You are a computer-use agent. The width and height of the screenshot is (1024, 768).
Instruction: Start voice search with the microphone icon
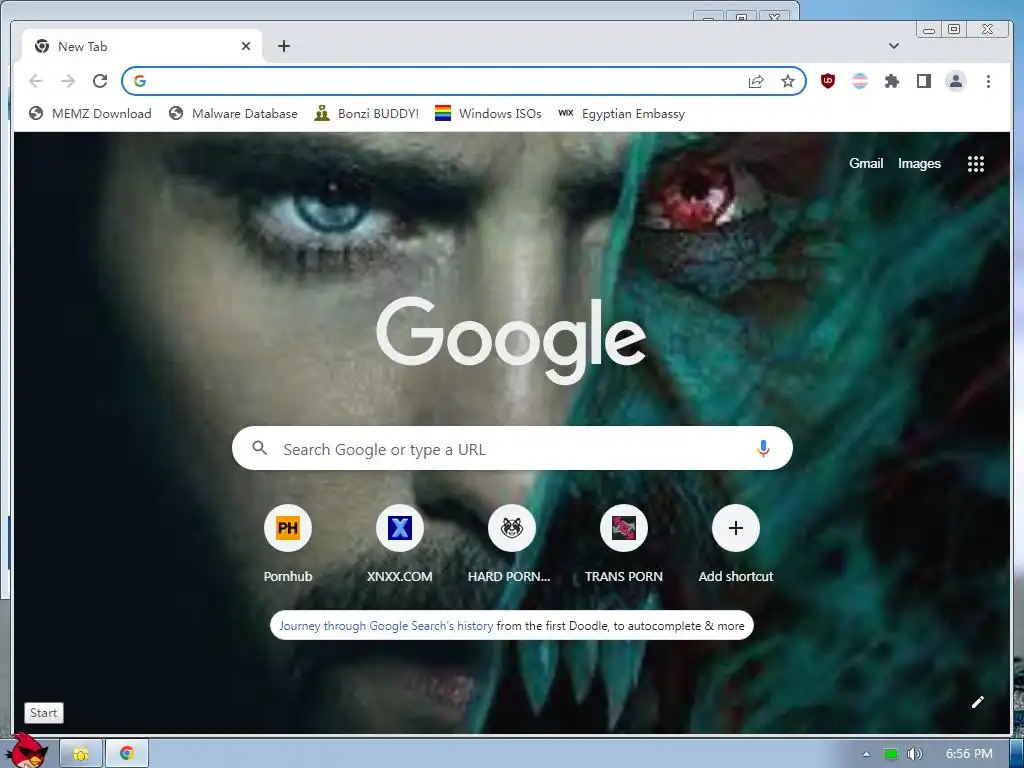[763, 449]
